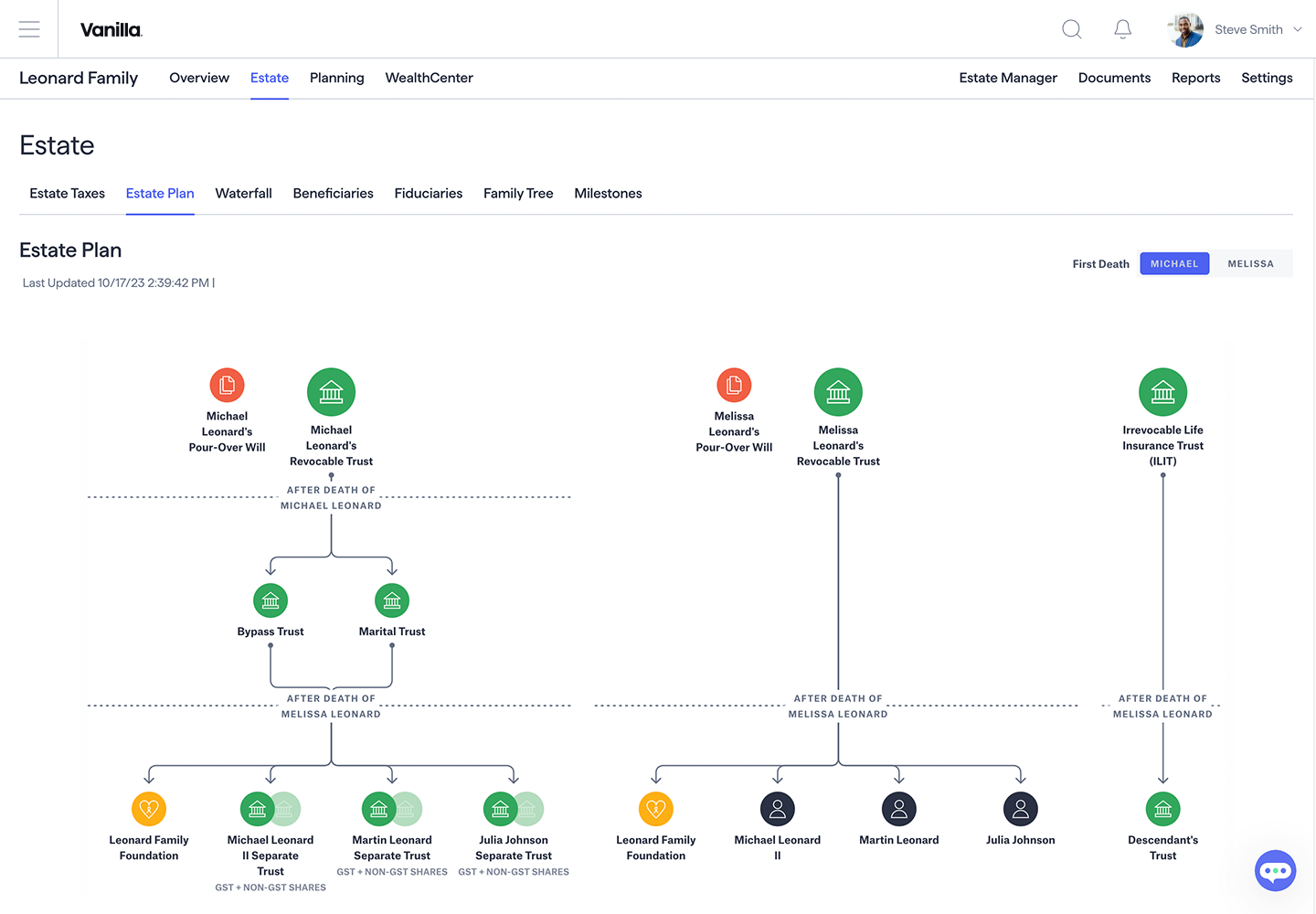Click Steve Smith's profile photo

pyautogui.click(x=1185, y=29)
